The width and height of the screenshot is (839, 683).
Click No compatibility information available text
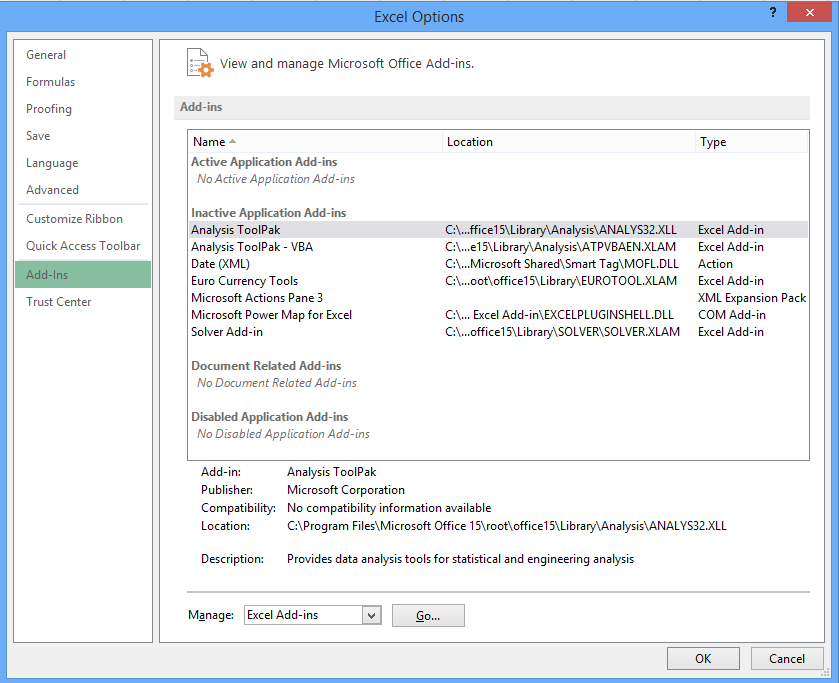[389, 508]
